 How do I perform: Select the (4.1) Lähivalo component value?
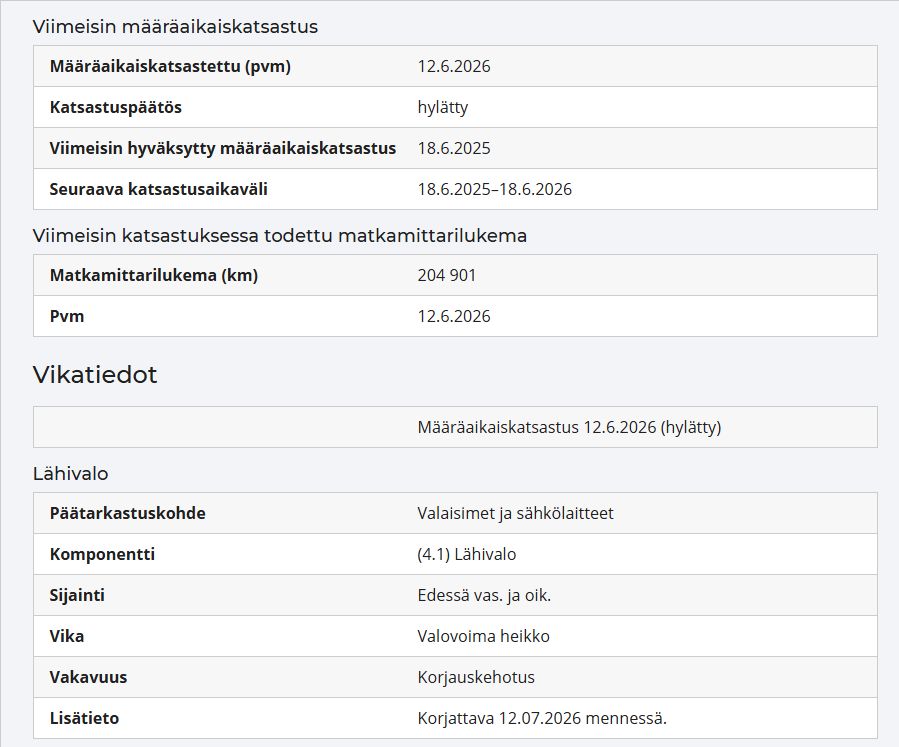[466, 554]
